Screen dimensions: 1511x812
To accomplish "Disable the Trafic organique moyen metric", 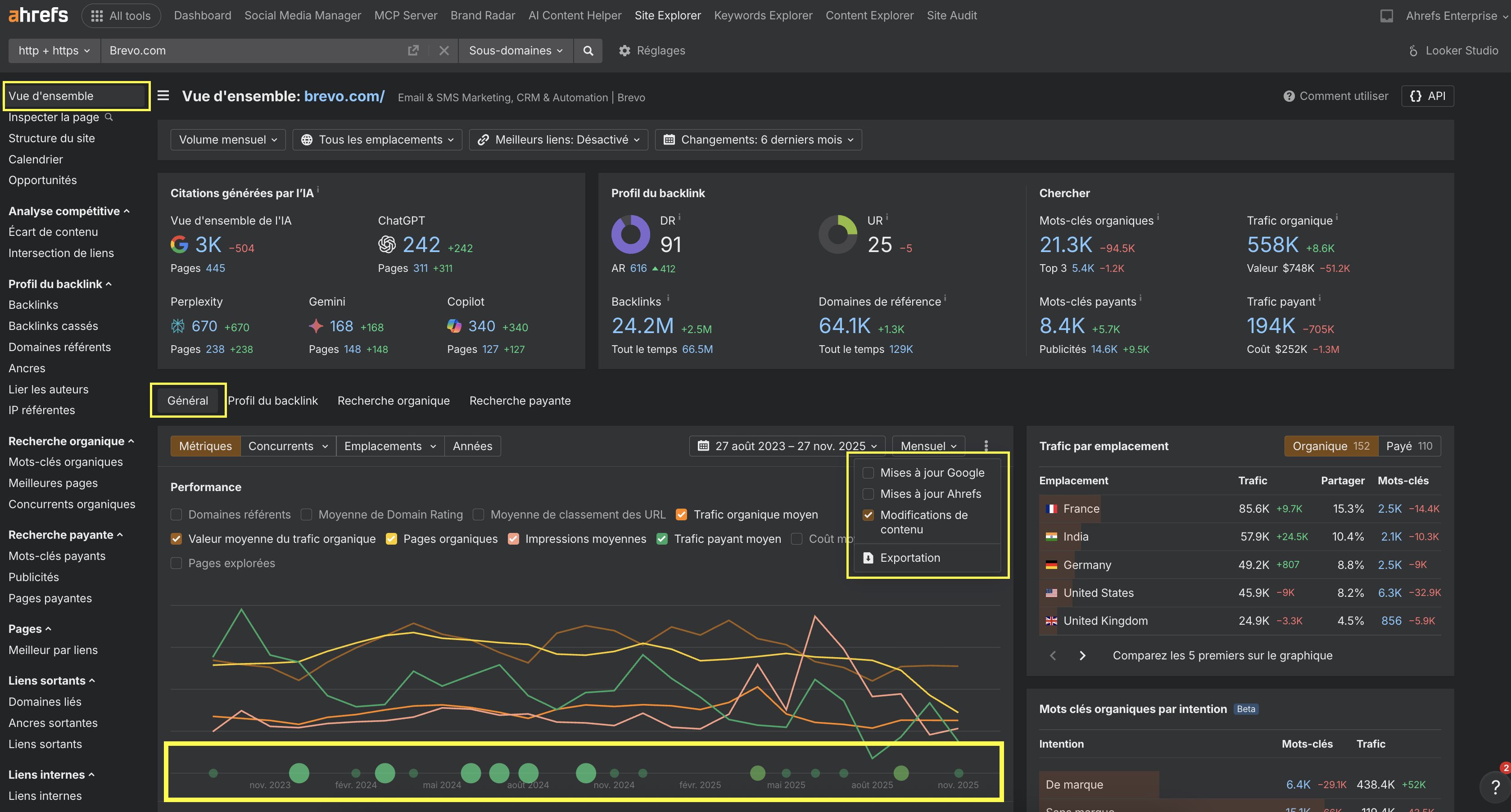I will tap(681, 514).
